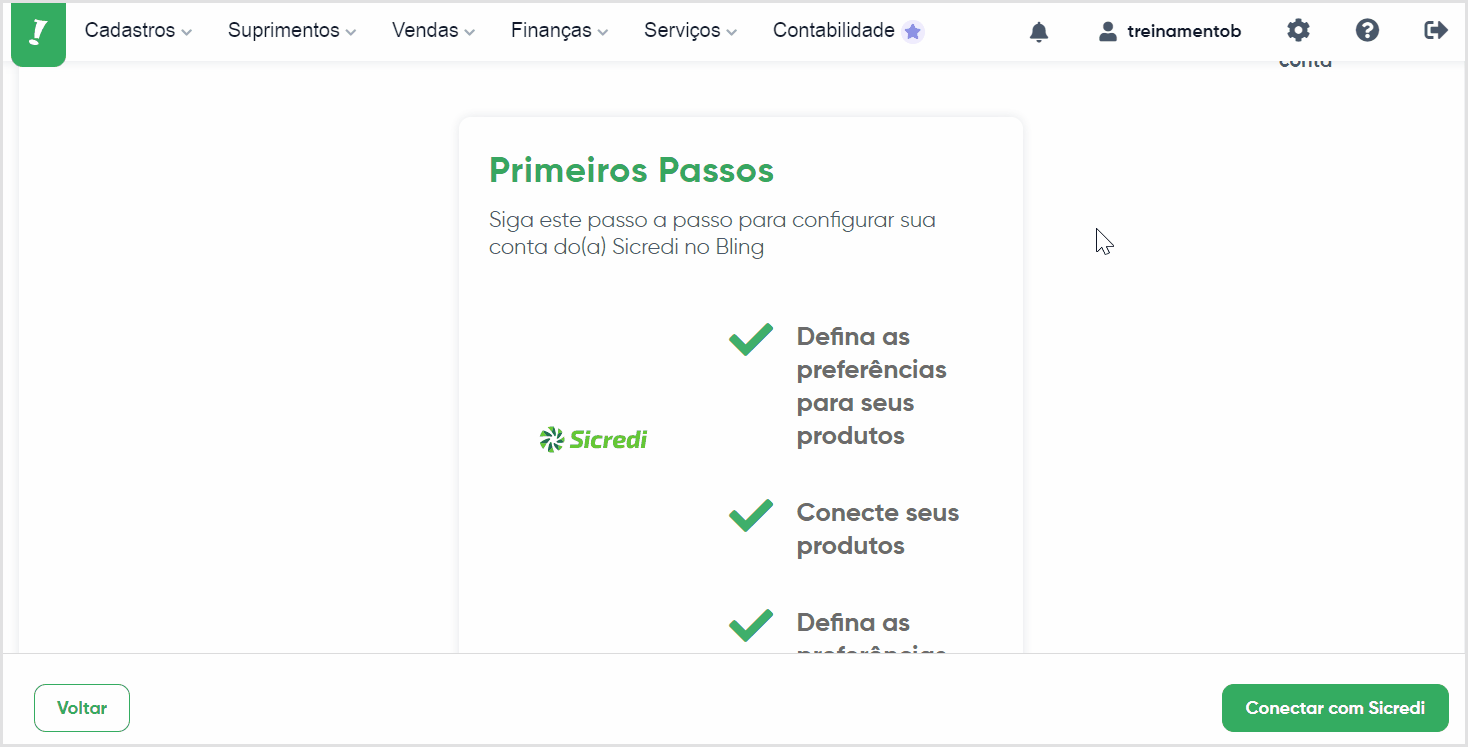Open the Contabilidade menu item
This screenshot has height=747, width=1468.
pyautogui.click(x=834, y=31)
